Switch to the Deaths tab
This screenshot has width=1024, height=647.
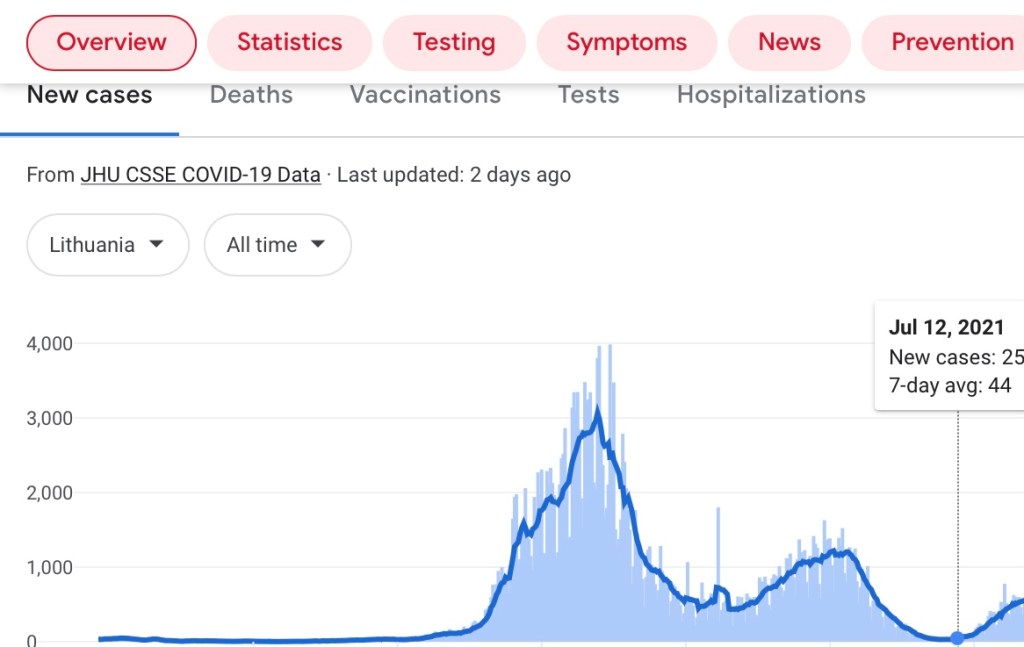click(251, 96)
